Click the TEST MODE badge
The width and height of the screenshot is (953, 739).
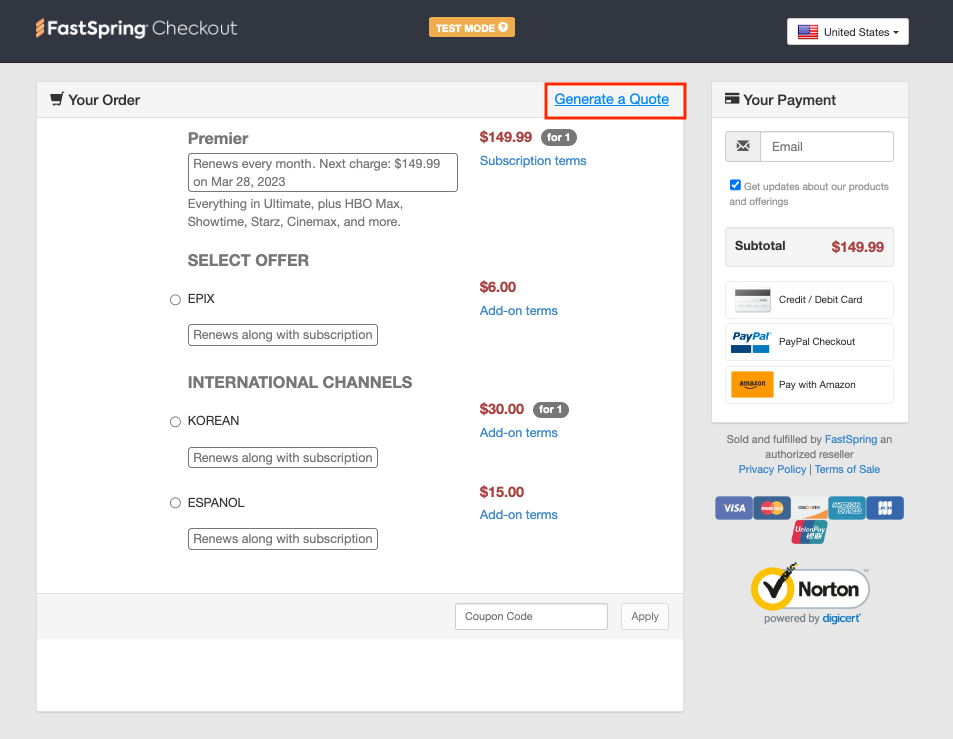tap(472, 27)
